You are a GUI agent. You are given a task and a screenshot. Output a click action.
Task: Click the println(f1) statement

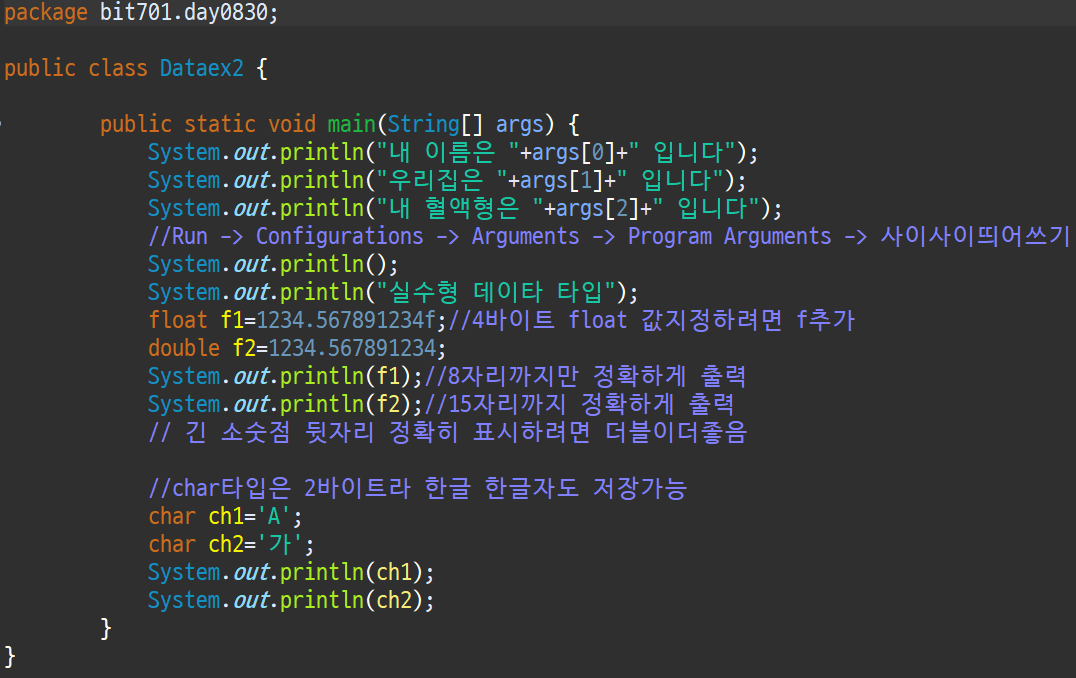pos(285,377)
